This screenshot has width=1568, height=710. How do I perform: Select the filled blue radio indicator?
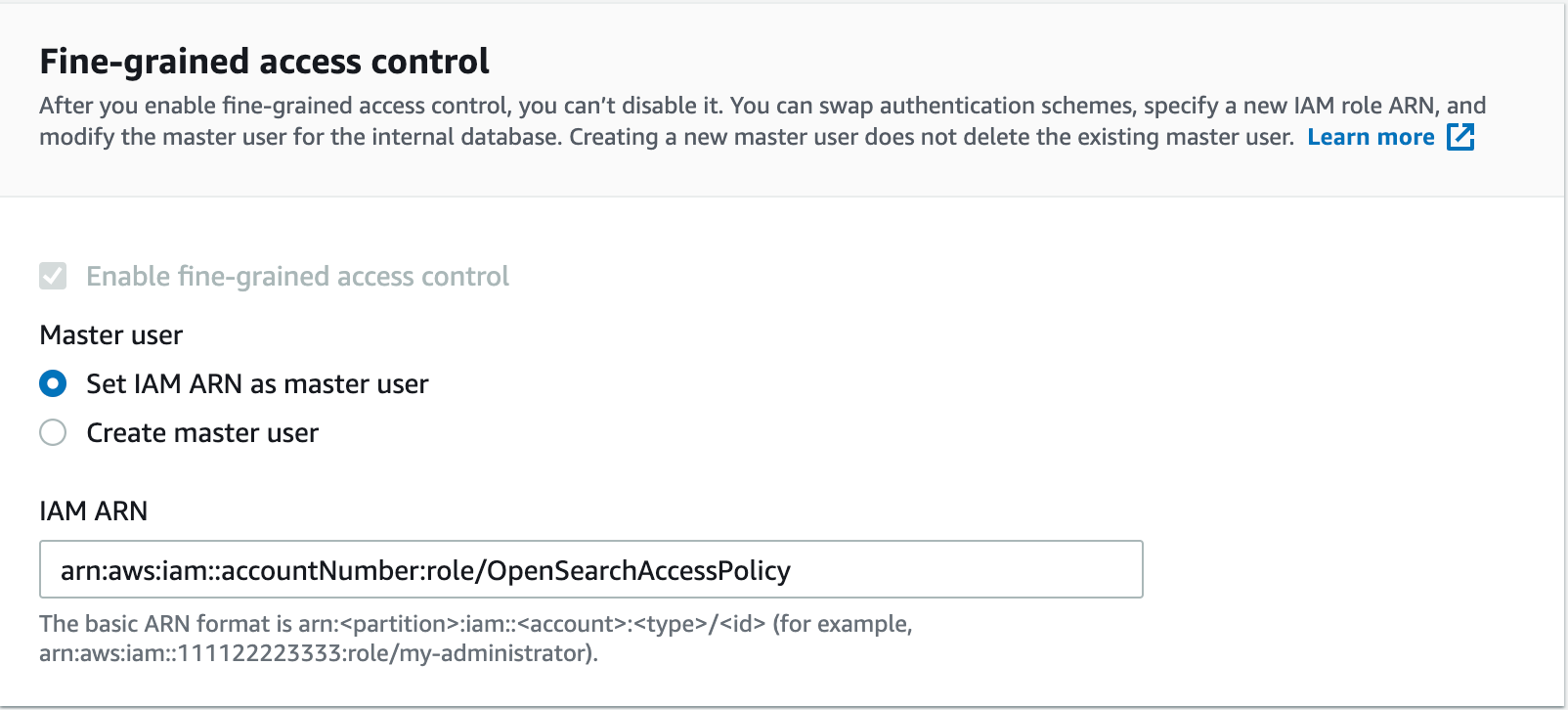(x=53, y=384)
